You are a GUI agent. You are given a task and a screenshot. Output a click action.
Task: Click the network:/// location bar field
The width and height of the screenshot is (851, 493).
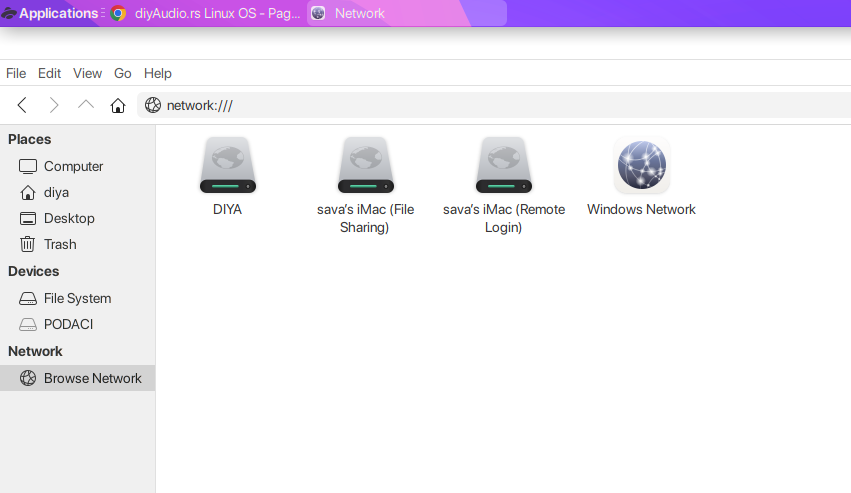[x=494, y=105]
